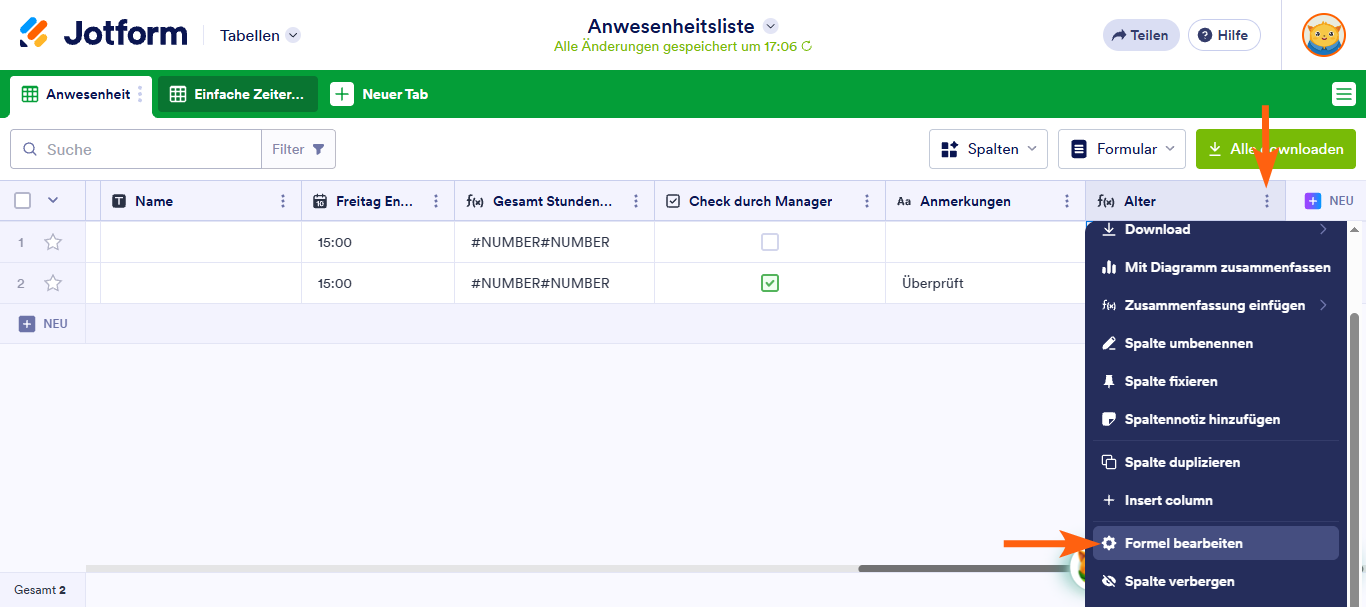The height and width of the screenshot is (607, 1366).
Task: Open the Gesamt Stunden column options dots
Action: 636,201
